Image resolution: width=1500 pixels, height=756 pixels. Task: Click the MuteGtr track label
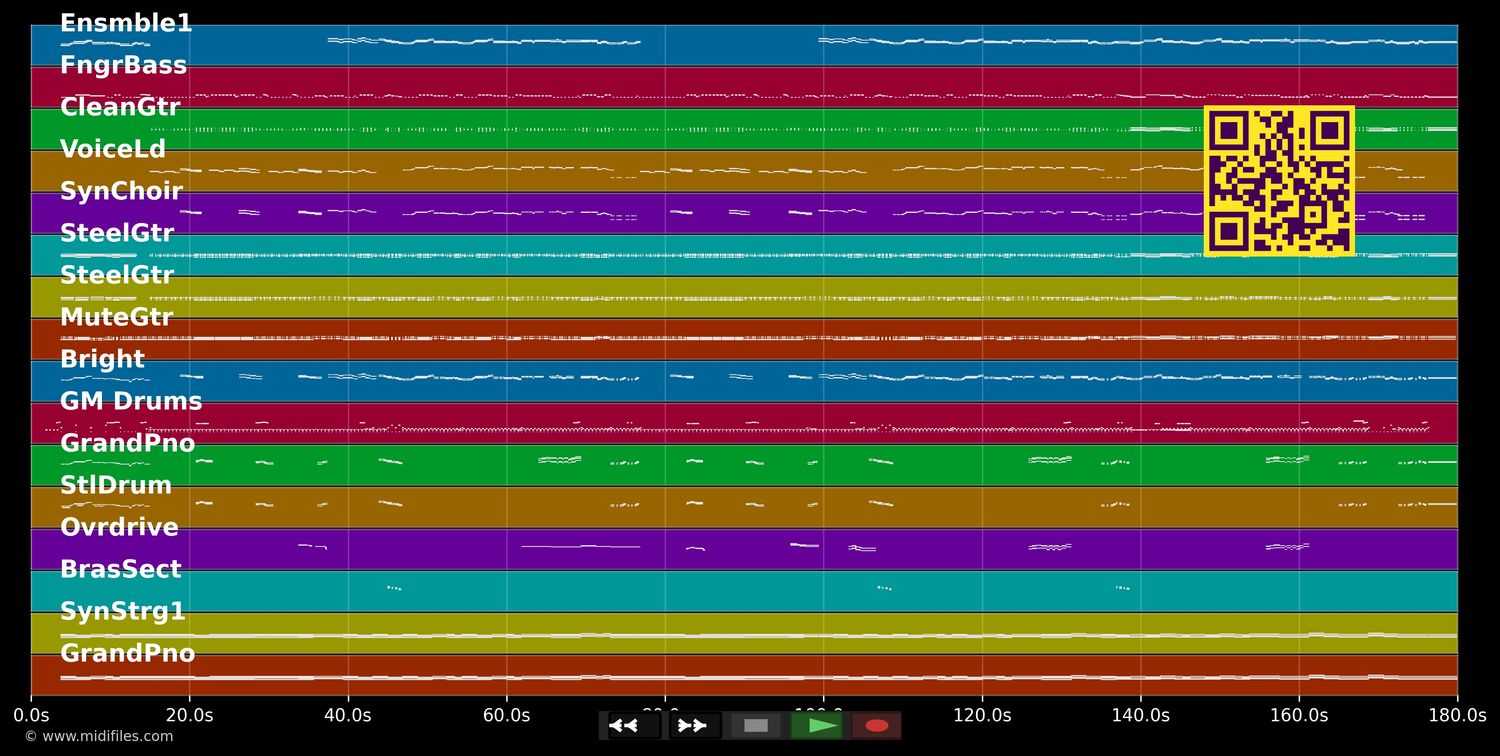click(116, 318)
